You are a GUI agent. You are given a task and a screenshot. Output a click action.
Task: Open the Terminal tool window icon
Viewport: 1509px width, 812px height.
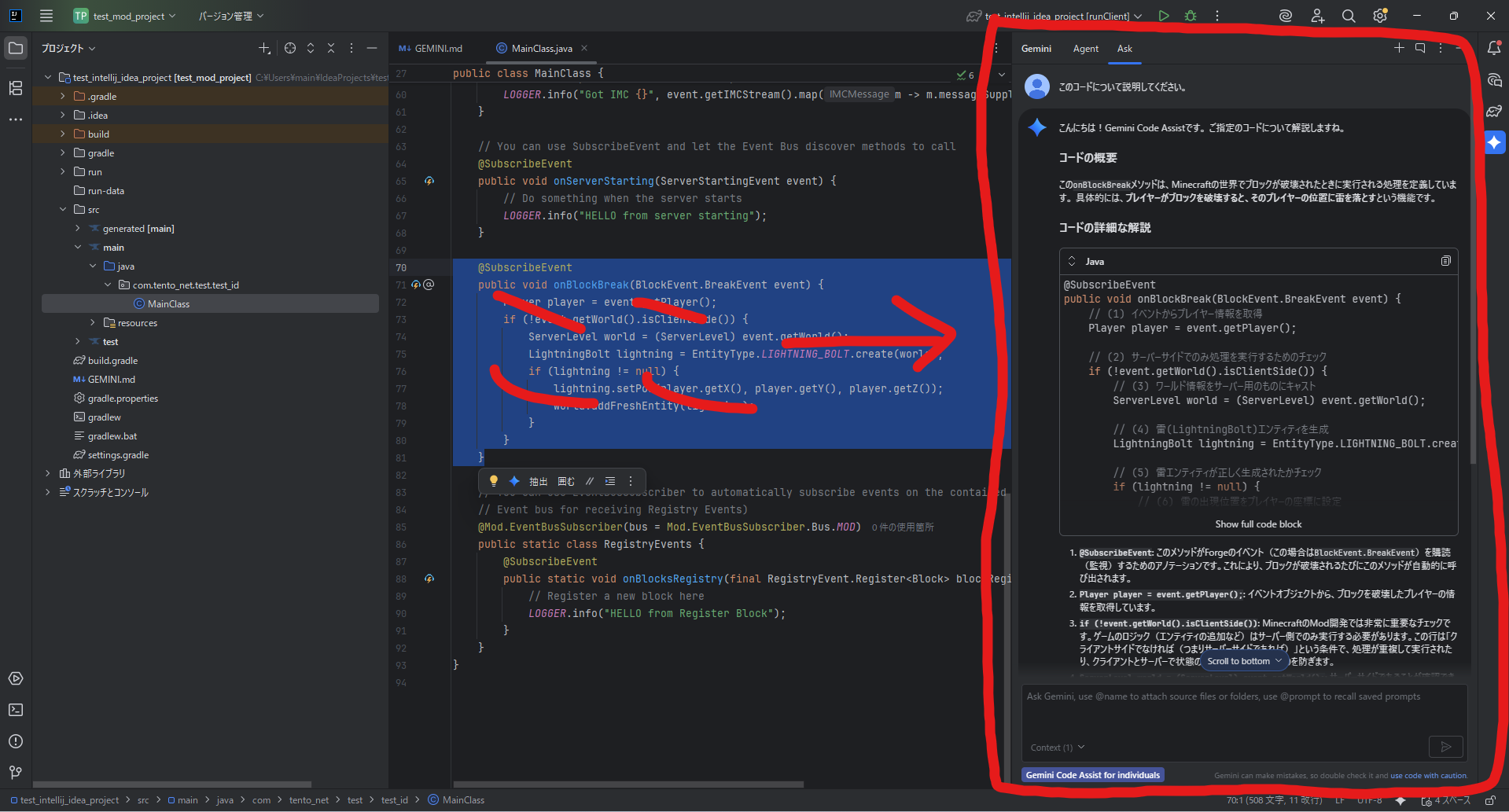click(x=16, y=710)
